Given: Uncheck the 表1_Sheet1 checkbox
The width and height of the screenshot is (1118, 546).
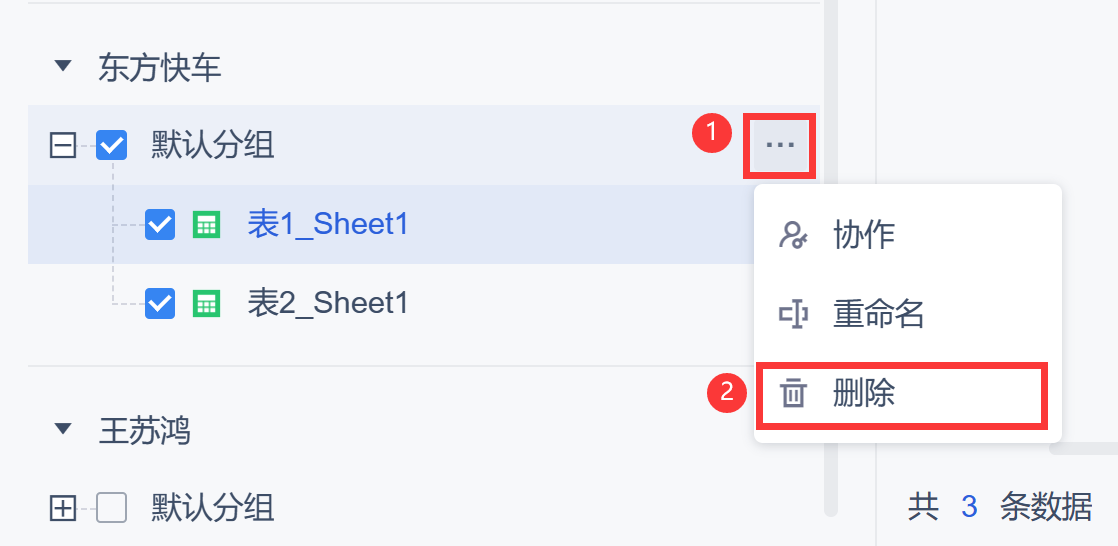Looking at the screenshot, I should click(160, 225).
